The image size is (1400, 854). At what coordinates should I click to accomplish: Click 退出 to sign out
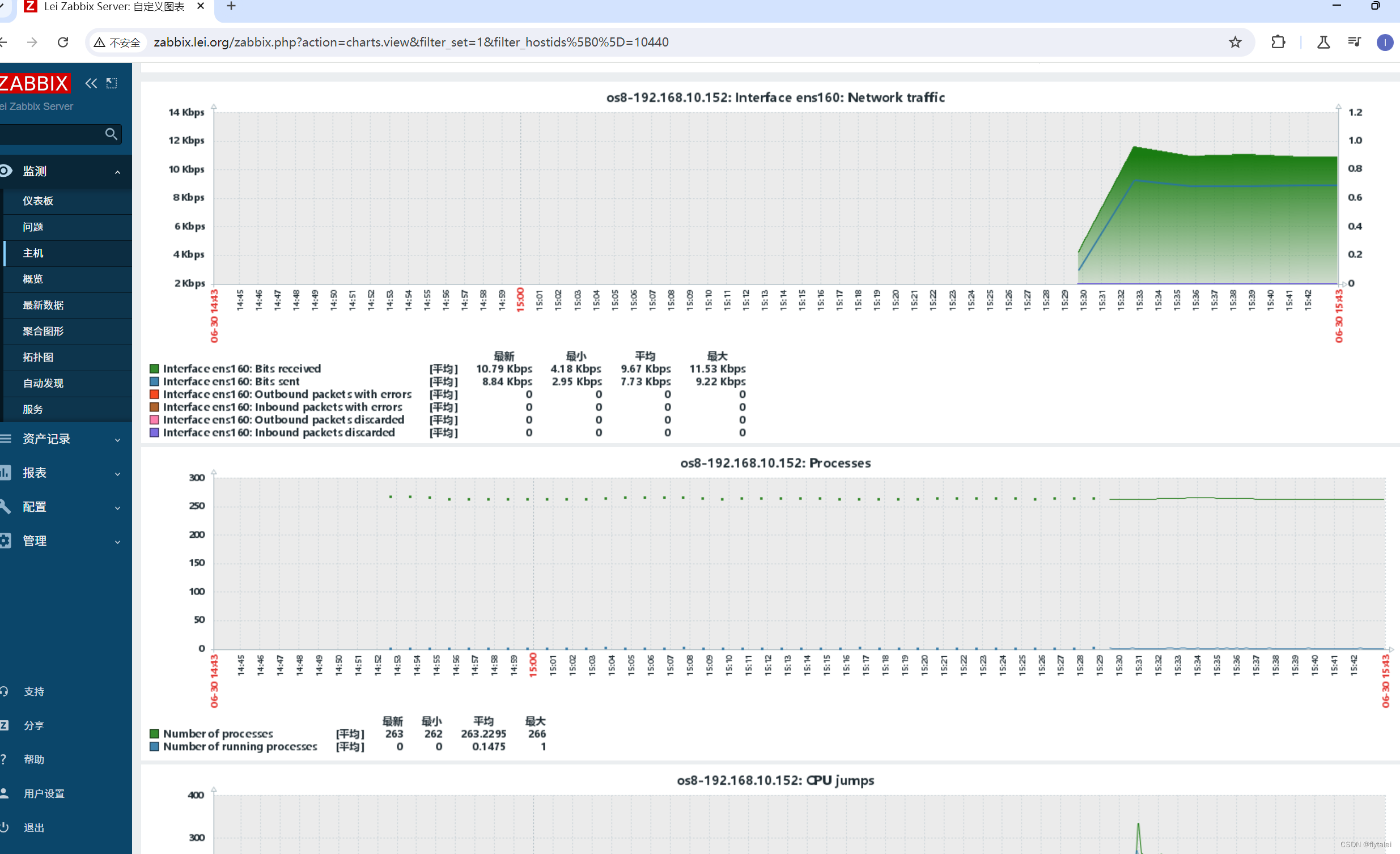pos(34,828)
